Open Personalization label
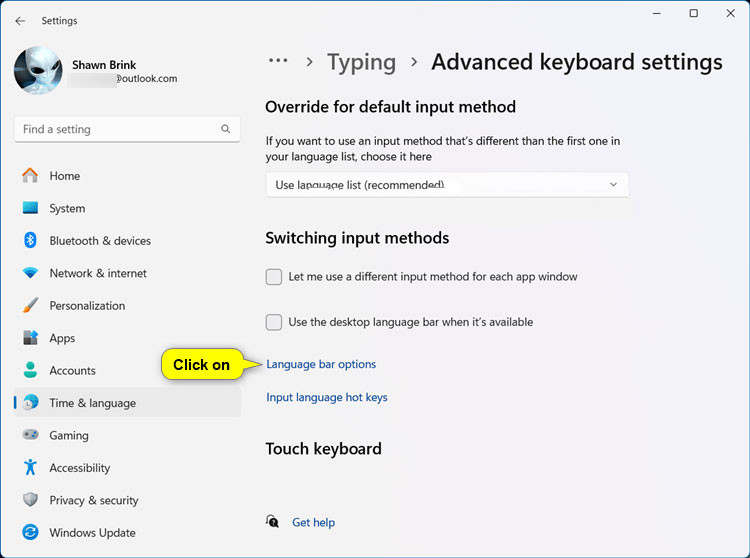This screenshot has height=558, width=750. click(87, 306)
